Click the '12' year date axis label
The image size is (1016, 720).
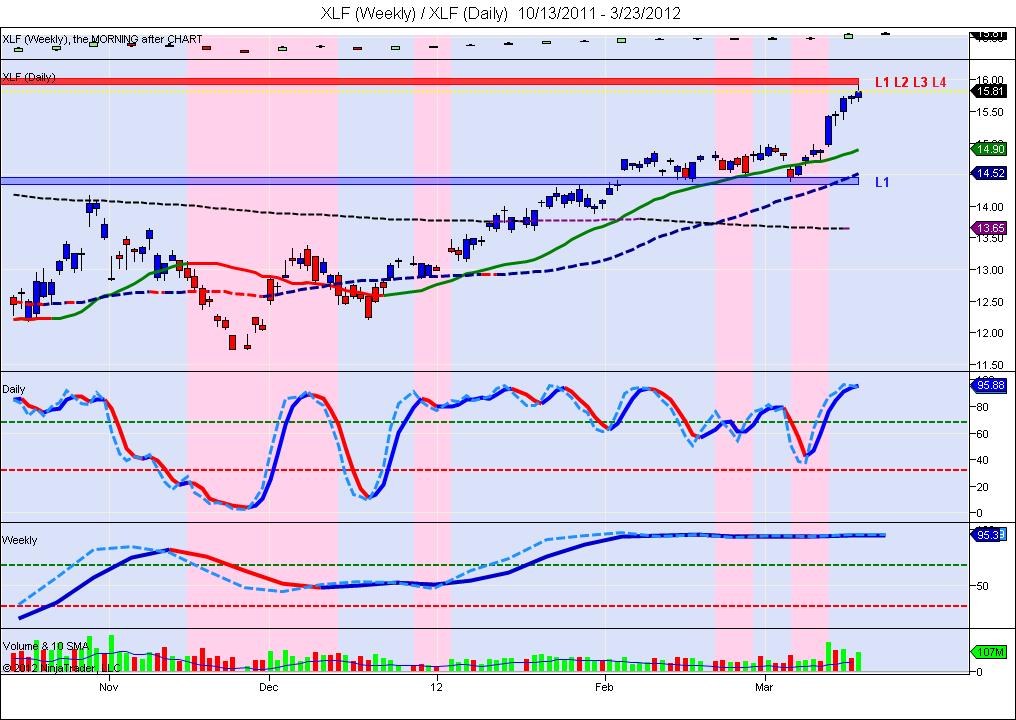(437, 687)
